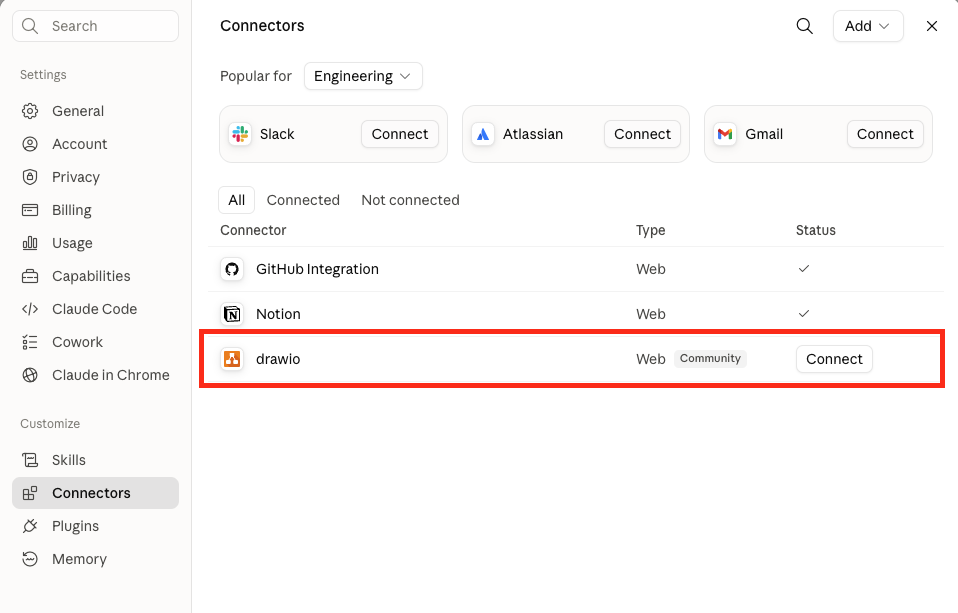Image resolution: width=958 pixels, height=613 pixels.
Task: Click the GitHub Integration octocat icon
Action: click(232, 269)
